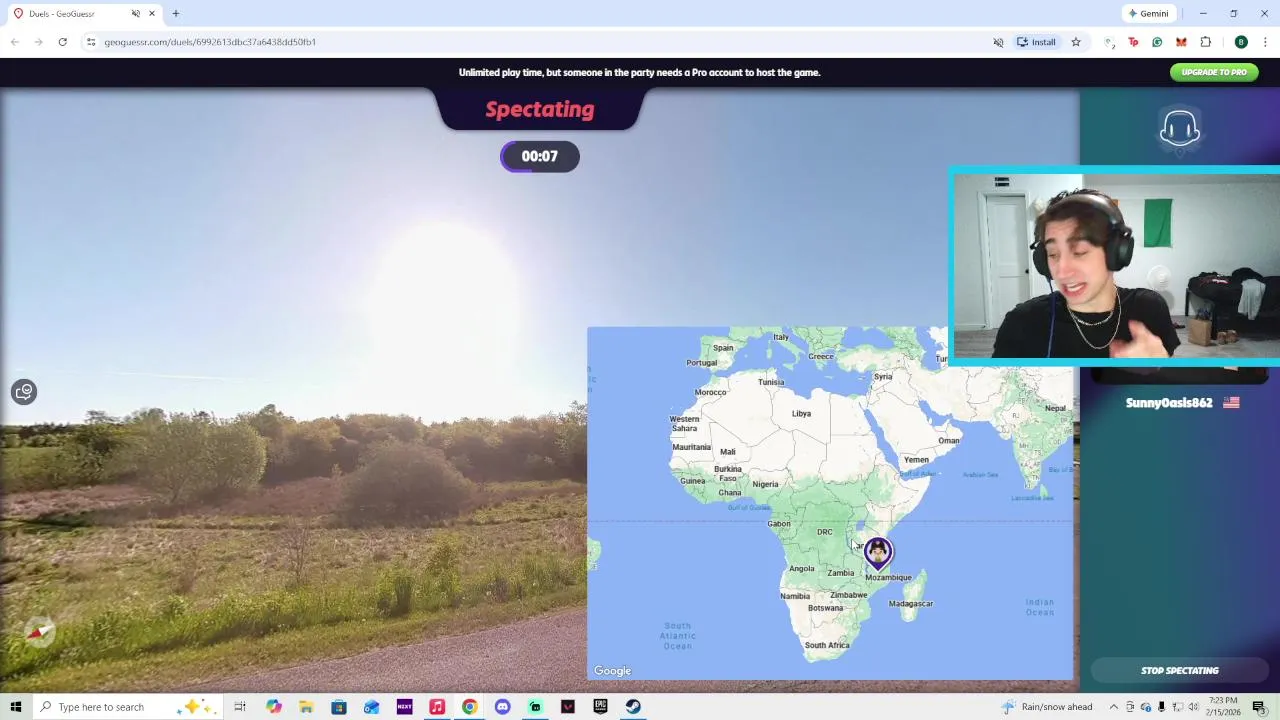The width and height of the screenshot is (1280, 720).
Task: Open Task View on the taskbar
Action: pos(240,707)
